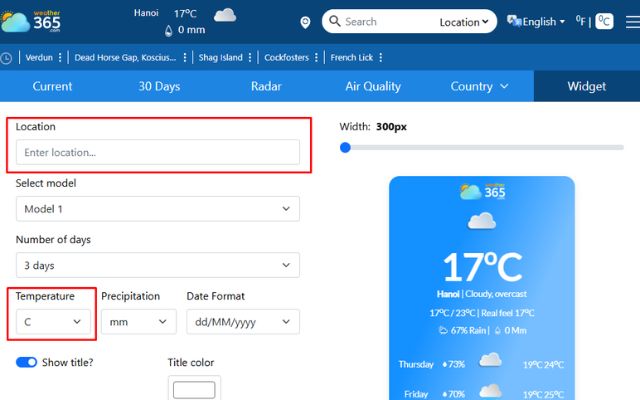Click the large 17°C temperature in widget
This screenshot has height=400, width=640.
pos(482,267)
